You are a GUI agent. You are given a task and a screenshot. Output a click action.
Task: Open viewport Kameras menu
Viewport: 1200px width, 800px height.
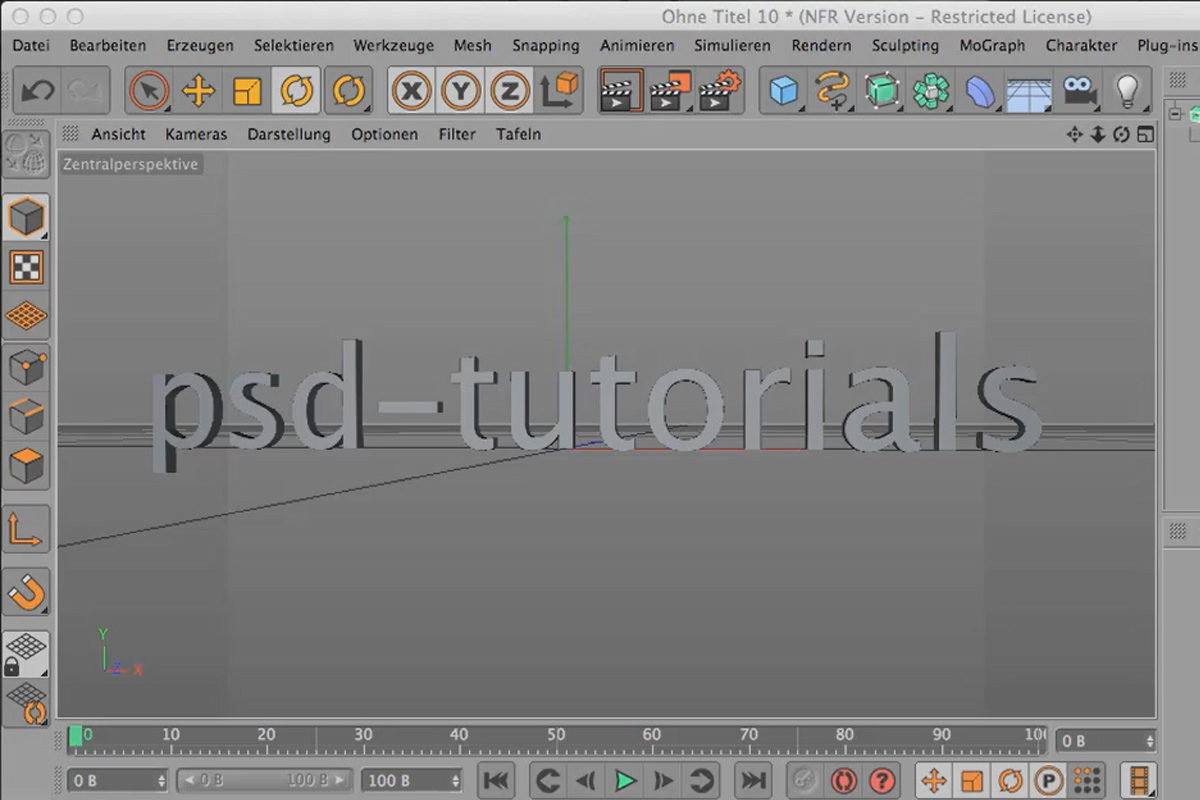click(196, 134)
